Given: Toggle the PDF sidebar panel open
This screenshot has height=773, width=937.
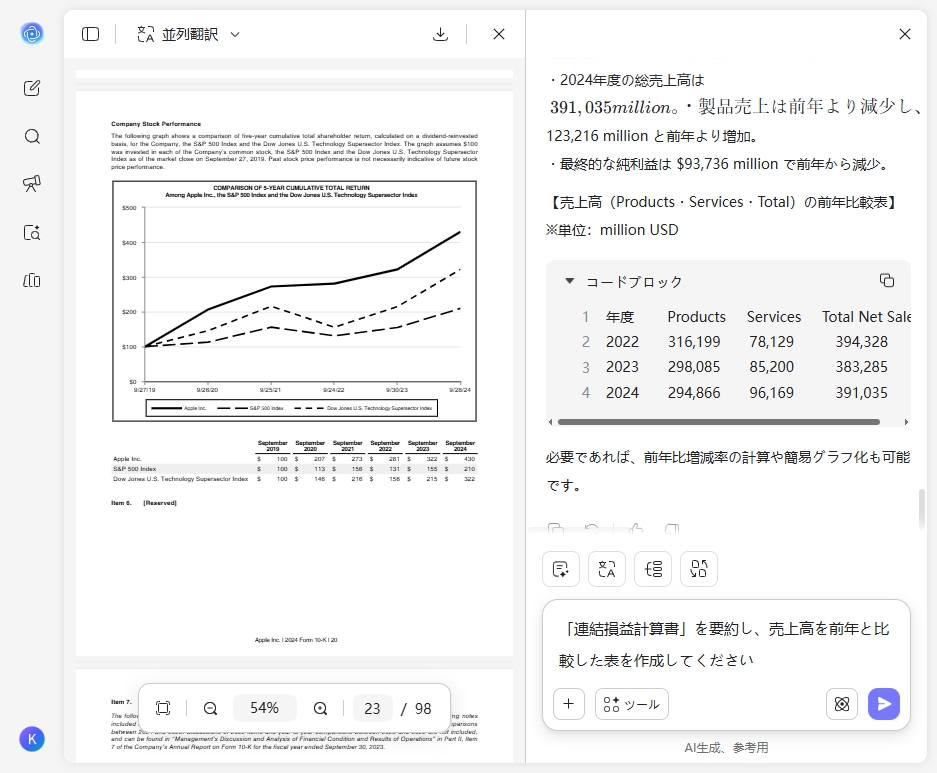Looking at the screenshot, I should (90, 33).
